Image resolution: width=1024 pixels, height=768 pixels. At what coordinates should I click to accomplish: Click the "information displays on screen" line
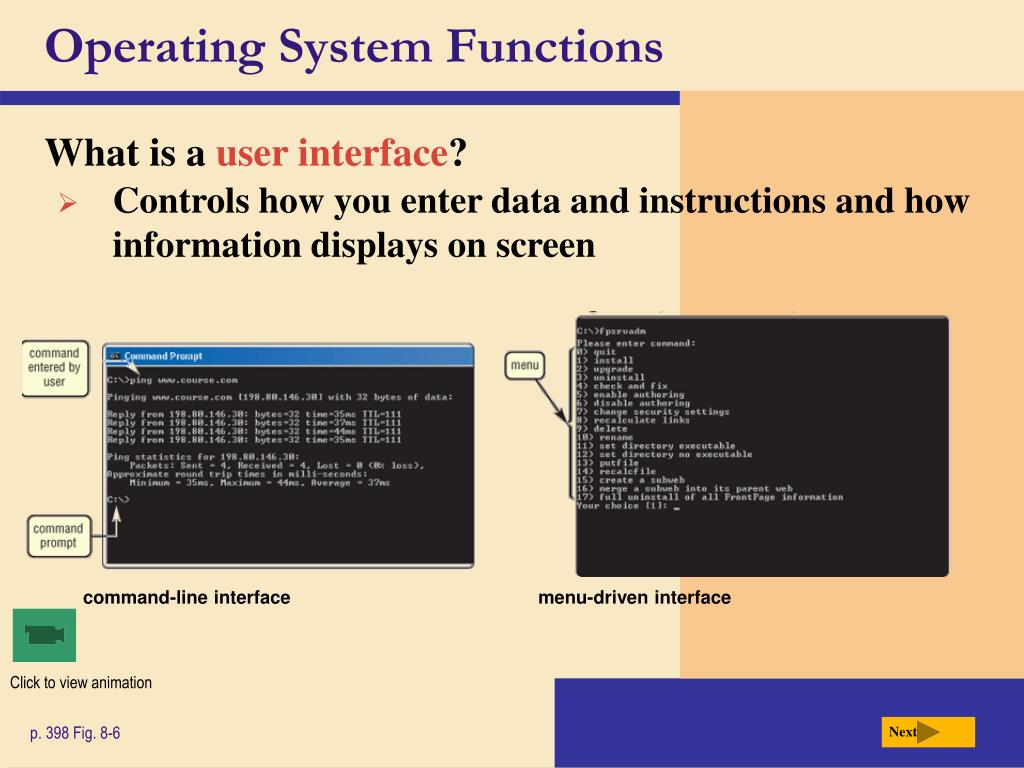coord(354,246)
